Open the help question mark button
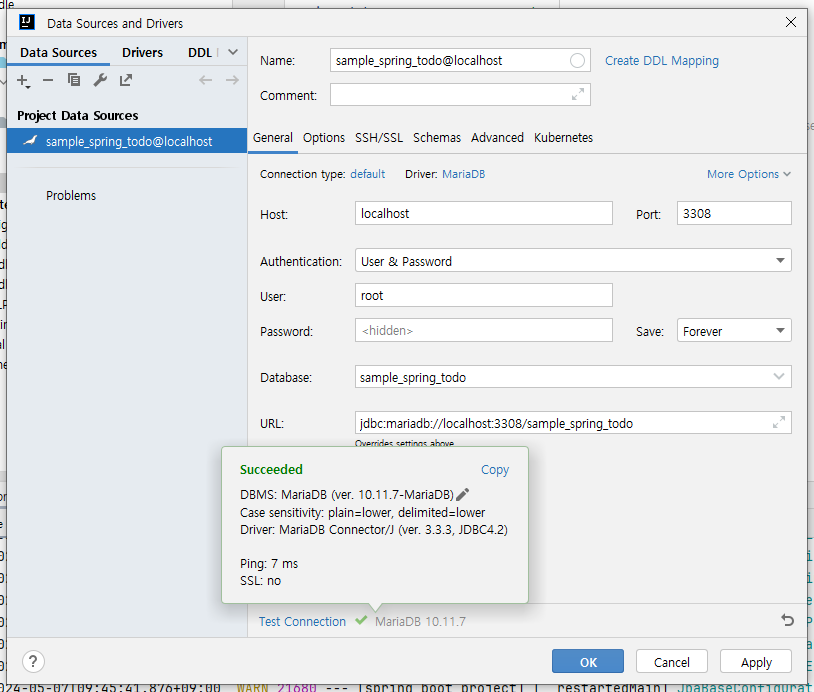The image size is (814, 692). click(x=33, y=661)
